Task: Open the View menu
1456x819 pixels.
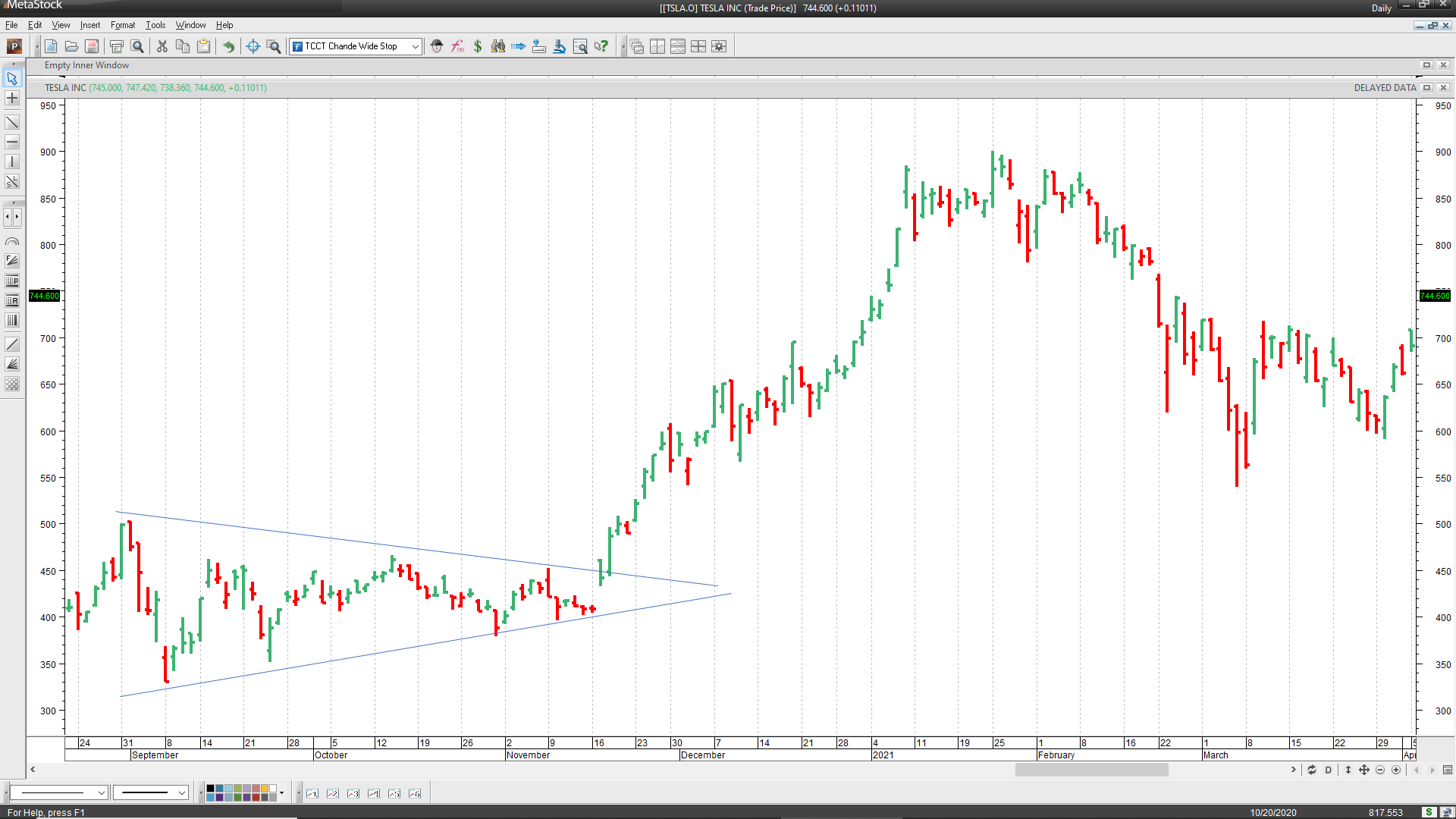Action: pyautogui.click(x=61, y=25)
